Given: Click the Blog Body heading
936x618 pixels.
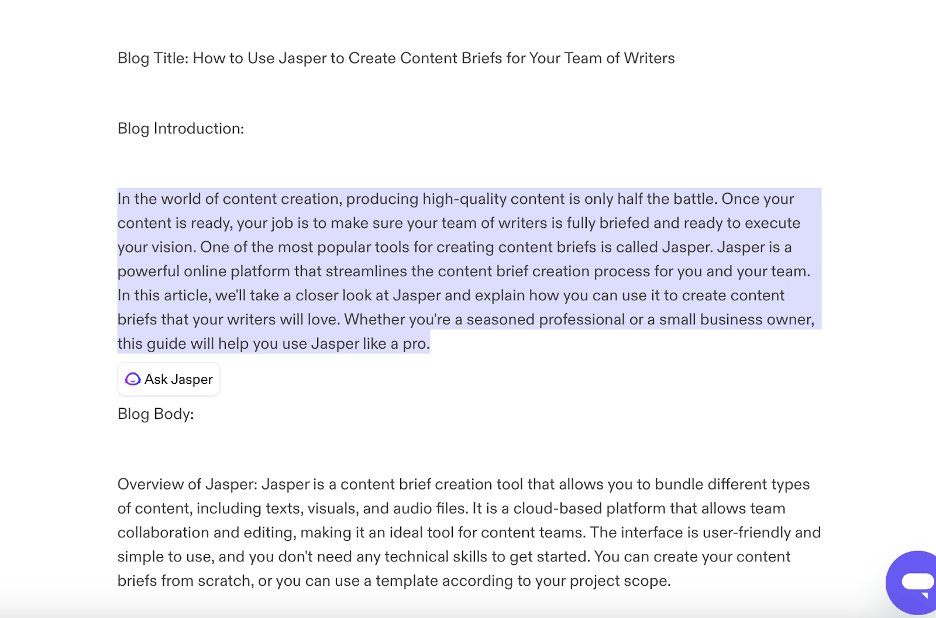Looking at the screenshot, I should [x=155, y=414].
